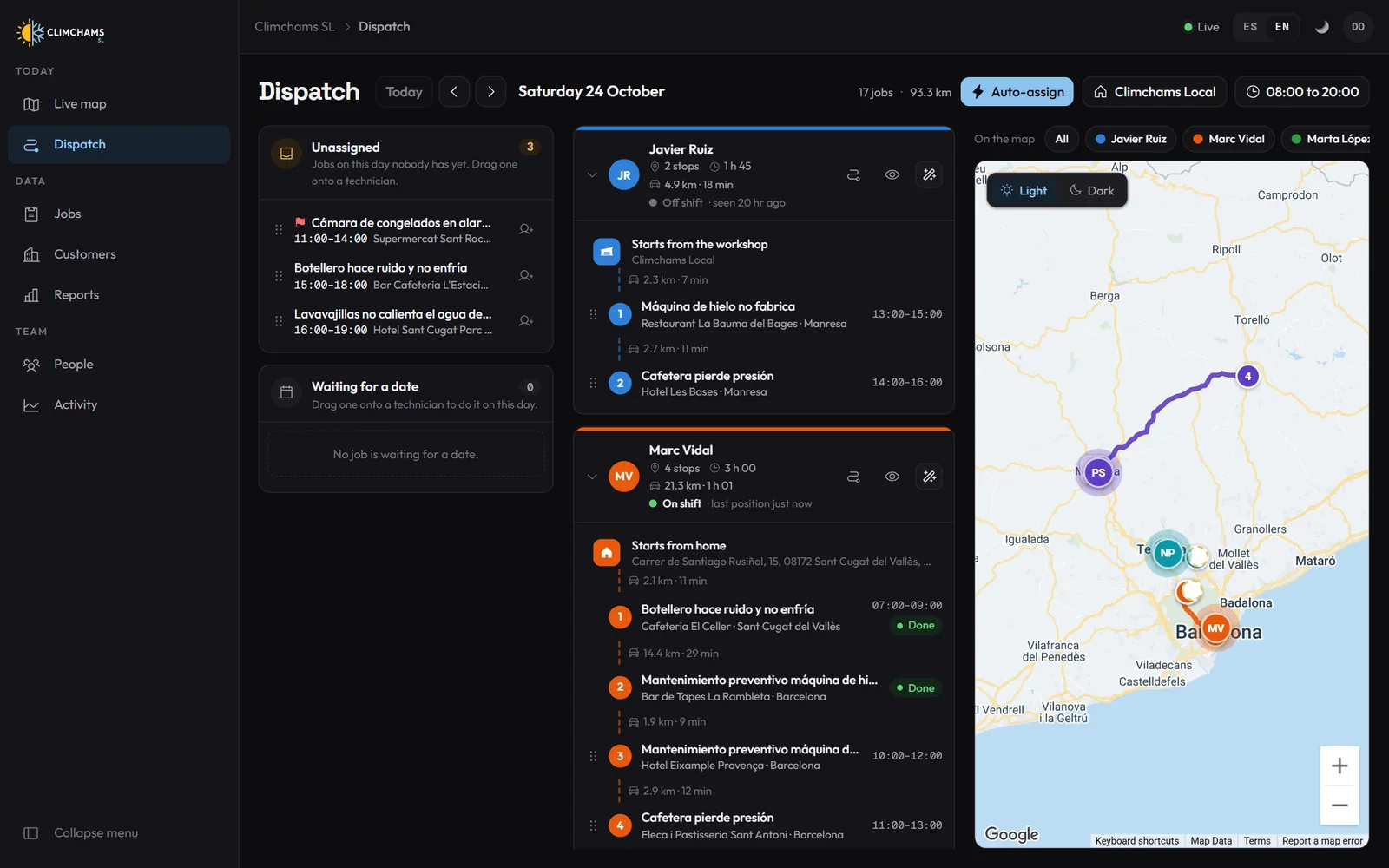Optimize Javier Ruiz's route with magic wand
The height and width of the screenshot is (868, 1389).
coord(929,175)
